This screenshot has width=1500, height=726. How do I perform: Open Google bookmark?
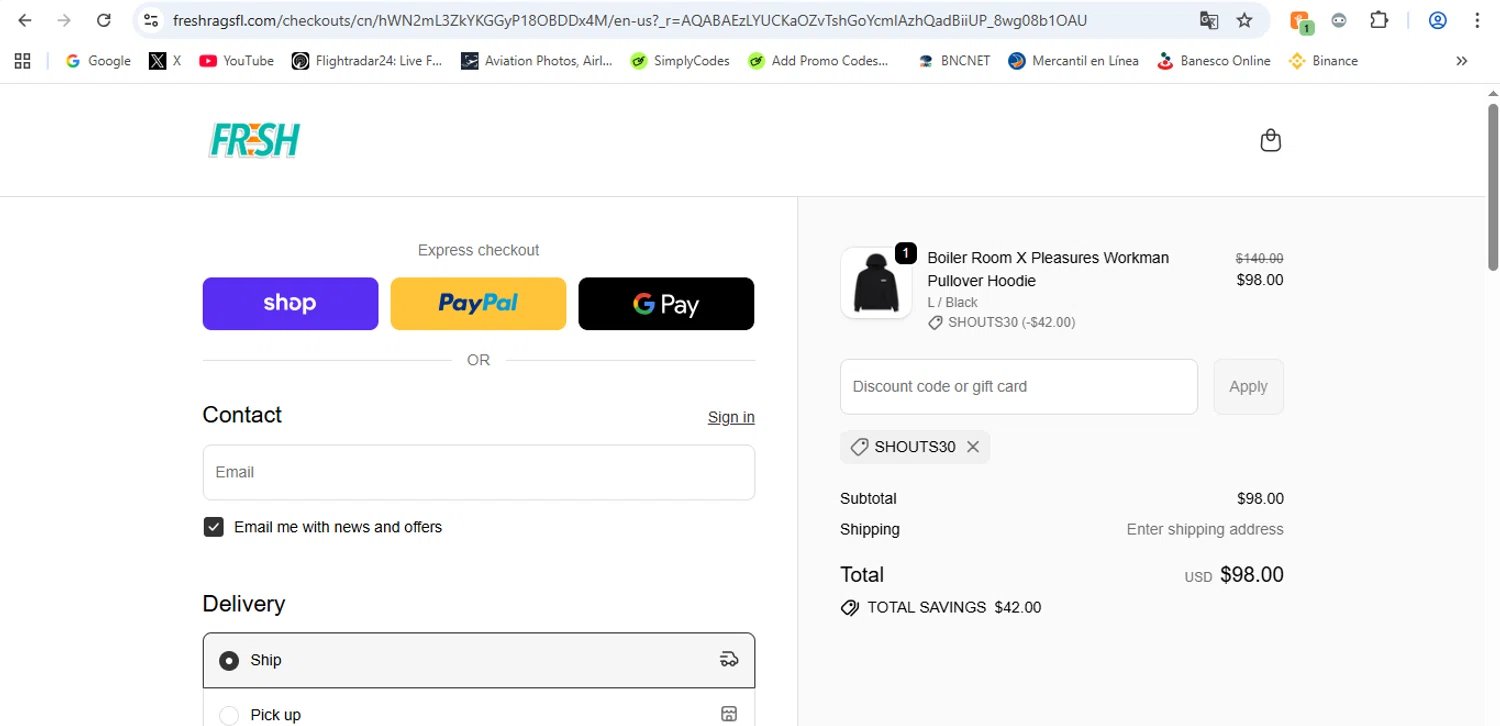pos(98,61)
